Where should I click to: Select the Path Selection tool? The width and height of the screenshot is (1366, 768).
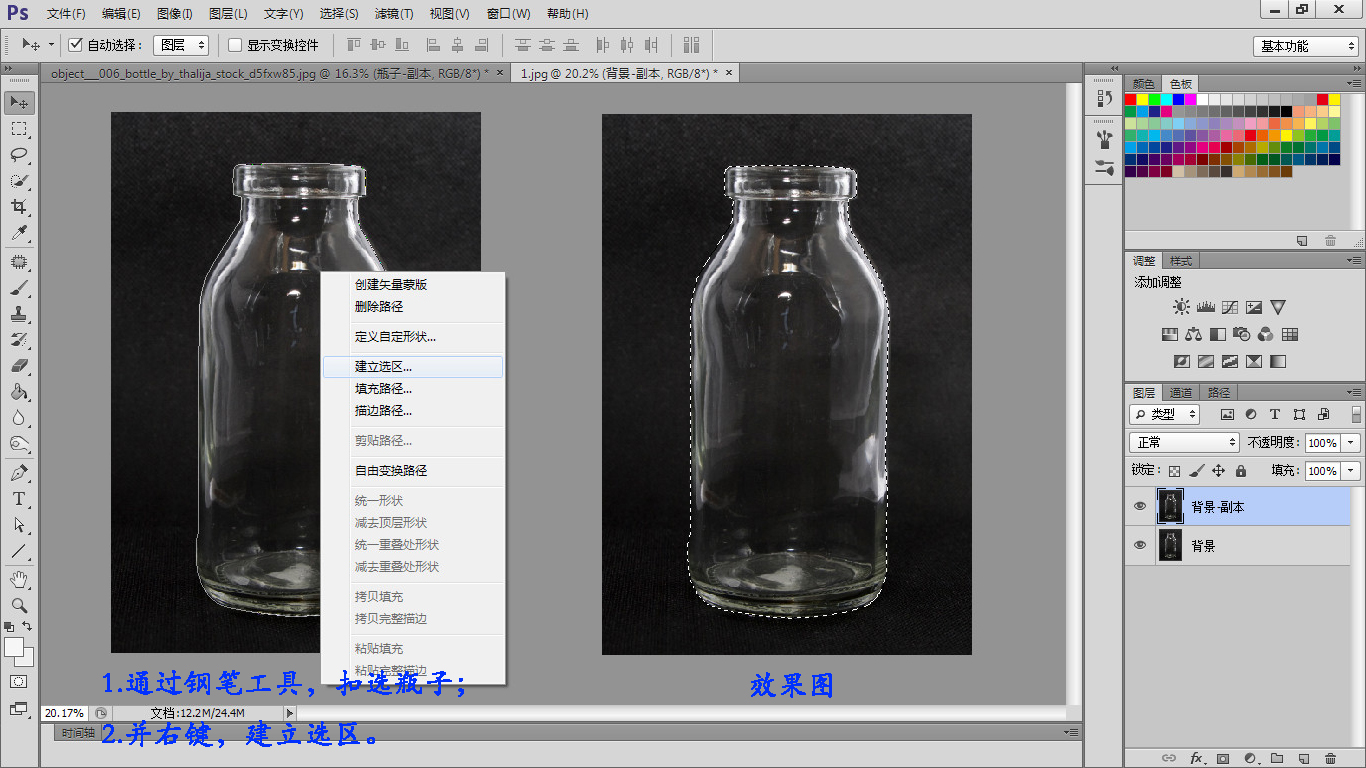pyautogui.click(x=19, y=525)
